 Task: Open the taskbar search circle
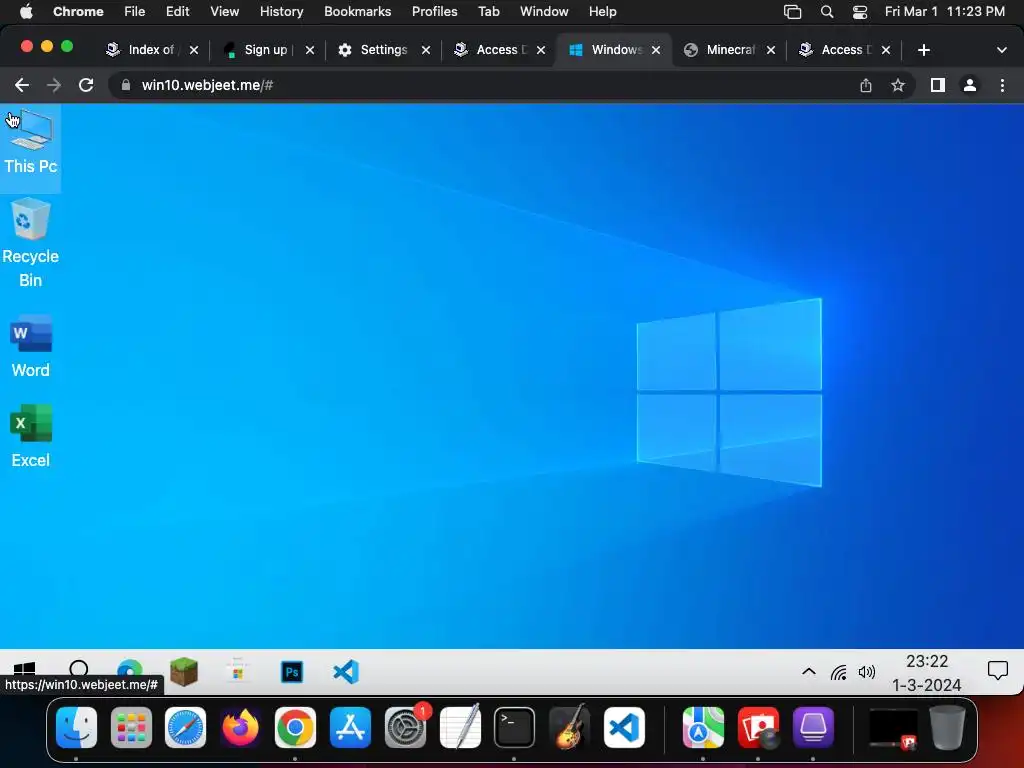pos(78,669)
